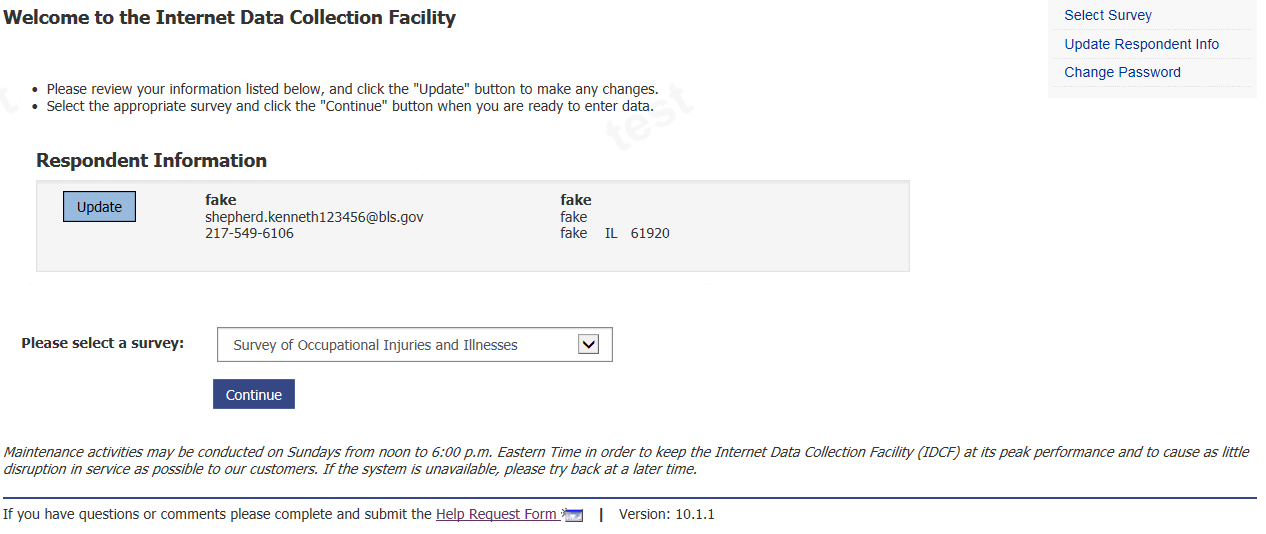1266x534 pixels.
Task: Click the Welcome to the Internet Data Collection Facility title
Action: [229, 17]
